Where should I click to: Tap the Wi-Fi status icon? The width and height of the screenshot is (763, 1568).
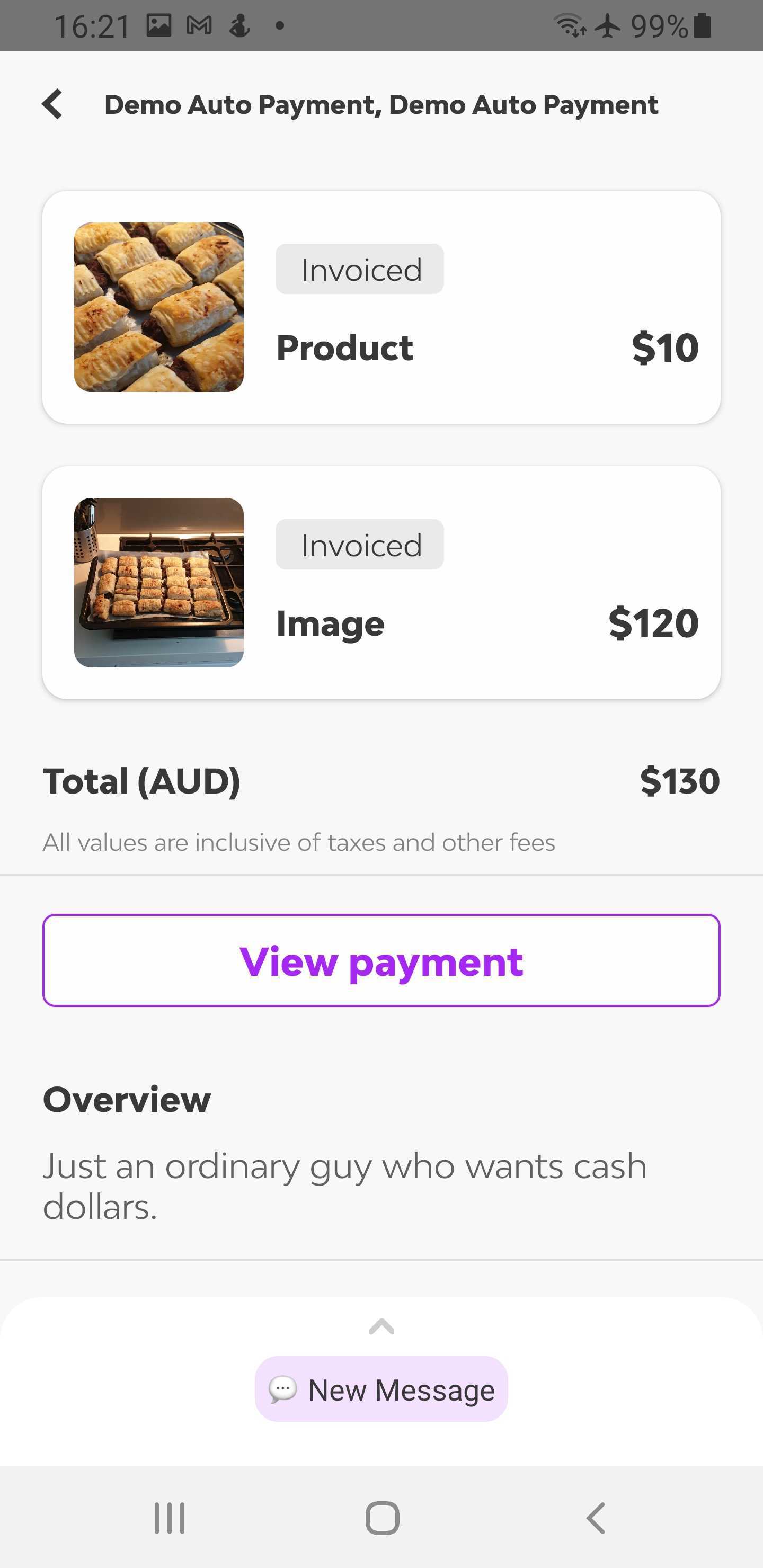click(x=570, y=25)
